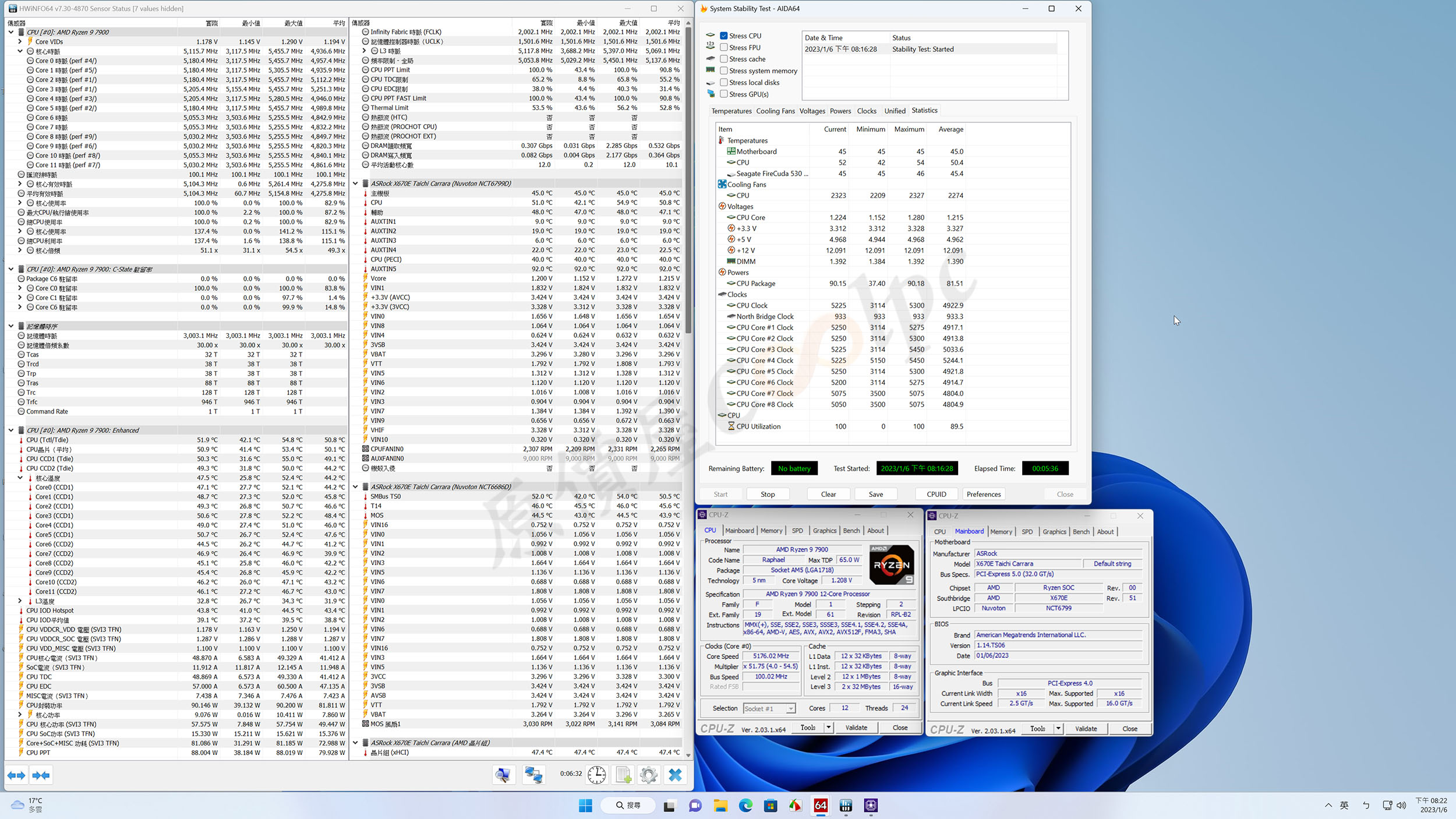Select Command Rate row in HWiNFO
The image size is (1456, 819).
click(176, 412)
